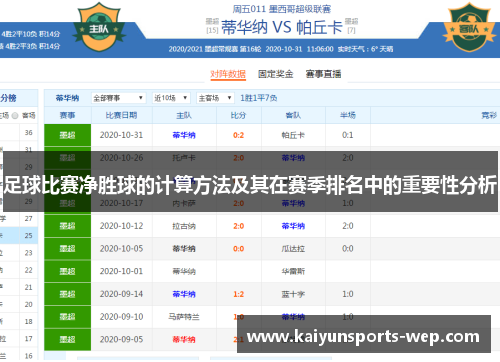Expand the 近10场 match count dropdown
500x362 pixels.
[x=171, y=98]
